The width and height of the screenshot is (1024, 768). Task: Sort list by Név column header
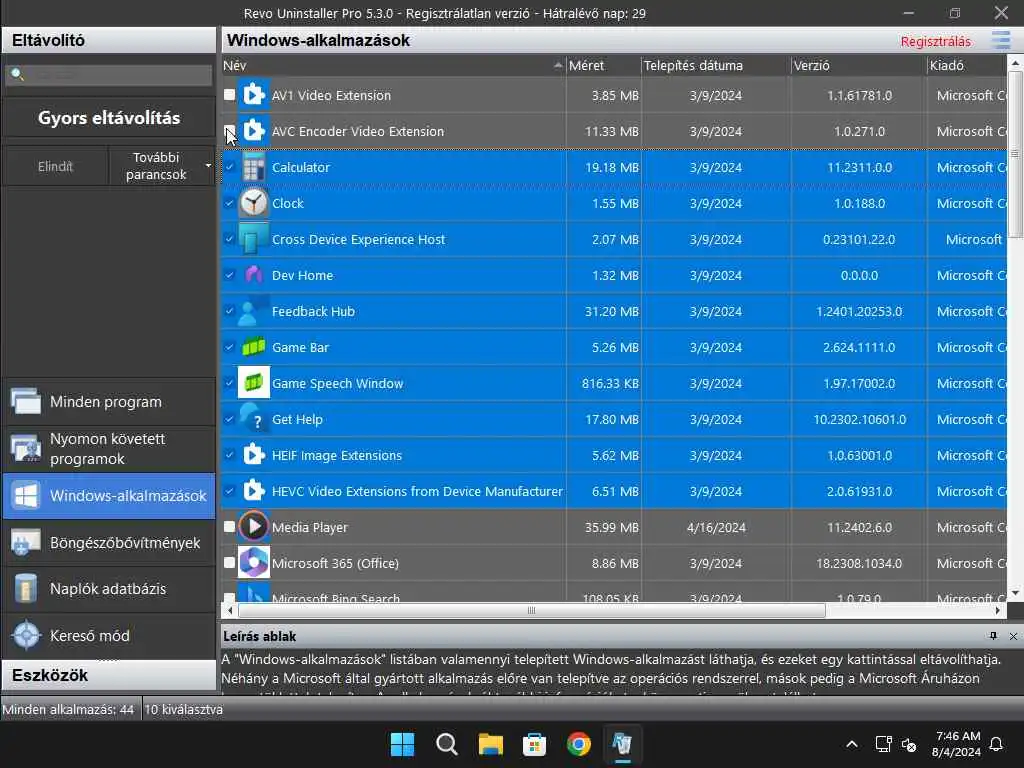coord(392,65)
